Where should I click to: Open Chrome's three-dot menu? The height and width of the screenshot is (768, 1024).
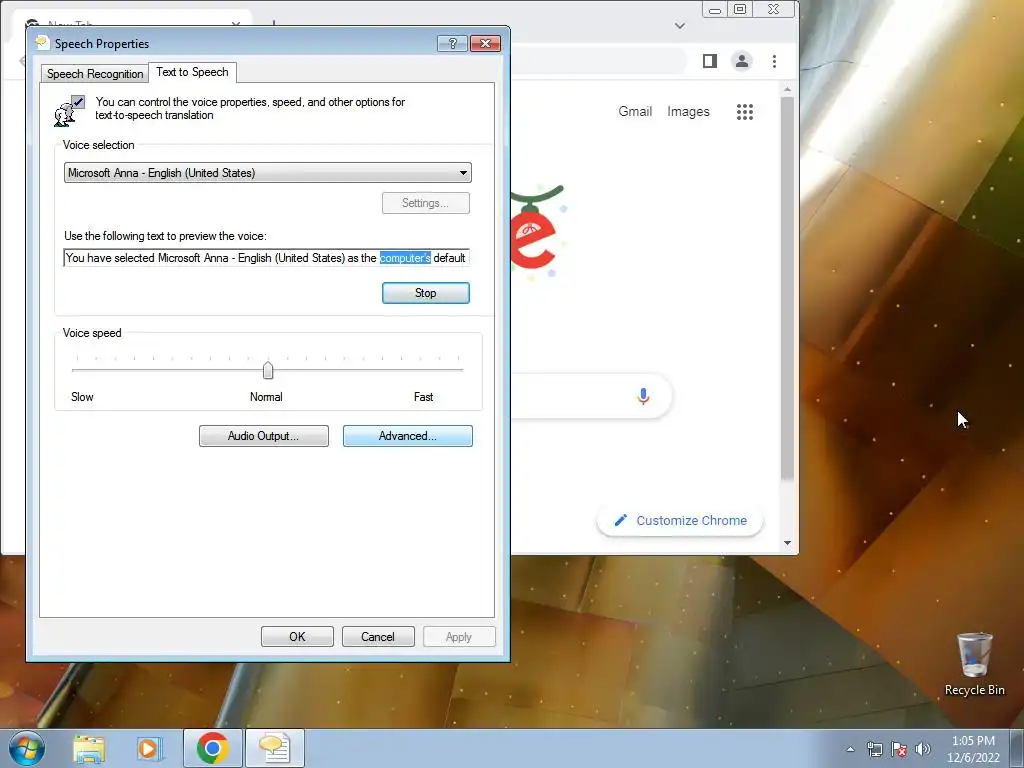(774, 61)
